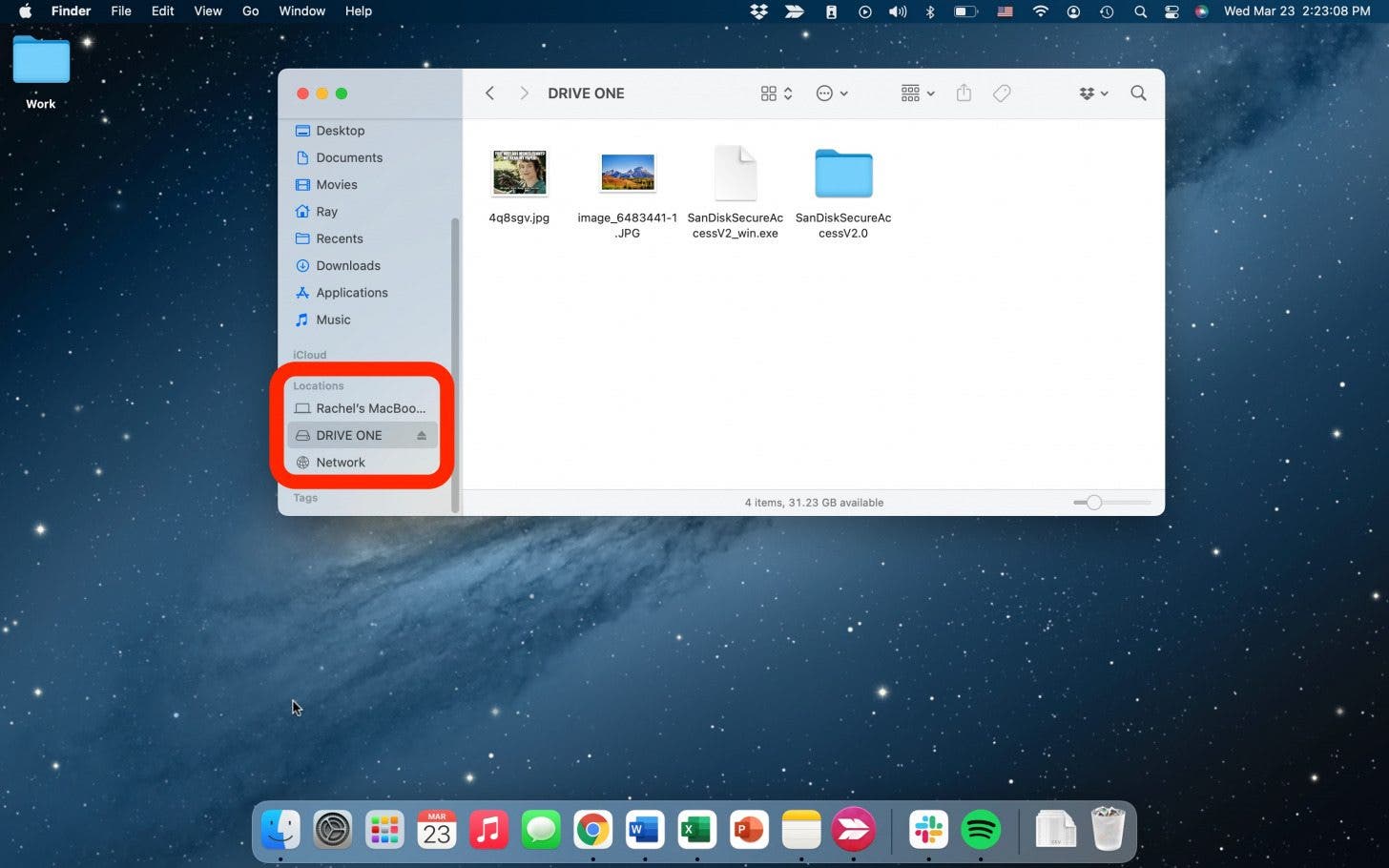The height and width of the screenshot is (868, 1389).
Task: Open the File menu
Action: 121,11
